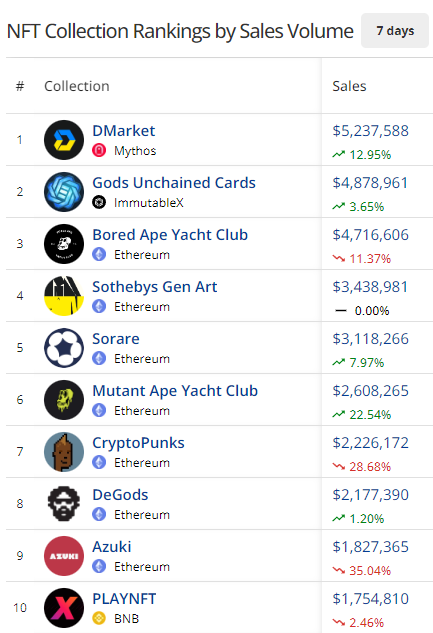
Task: Click the CryptoPunks avatar icon
Action: pos(64,452)
